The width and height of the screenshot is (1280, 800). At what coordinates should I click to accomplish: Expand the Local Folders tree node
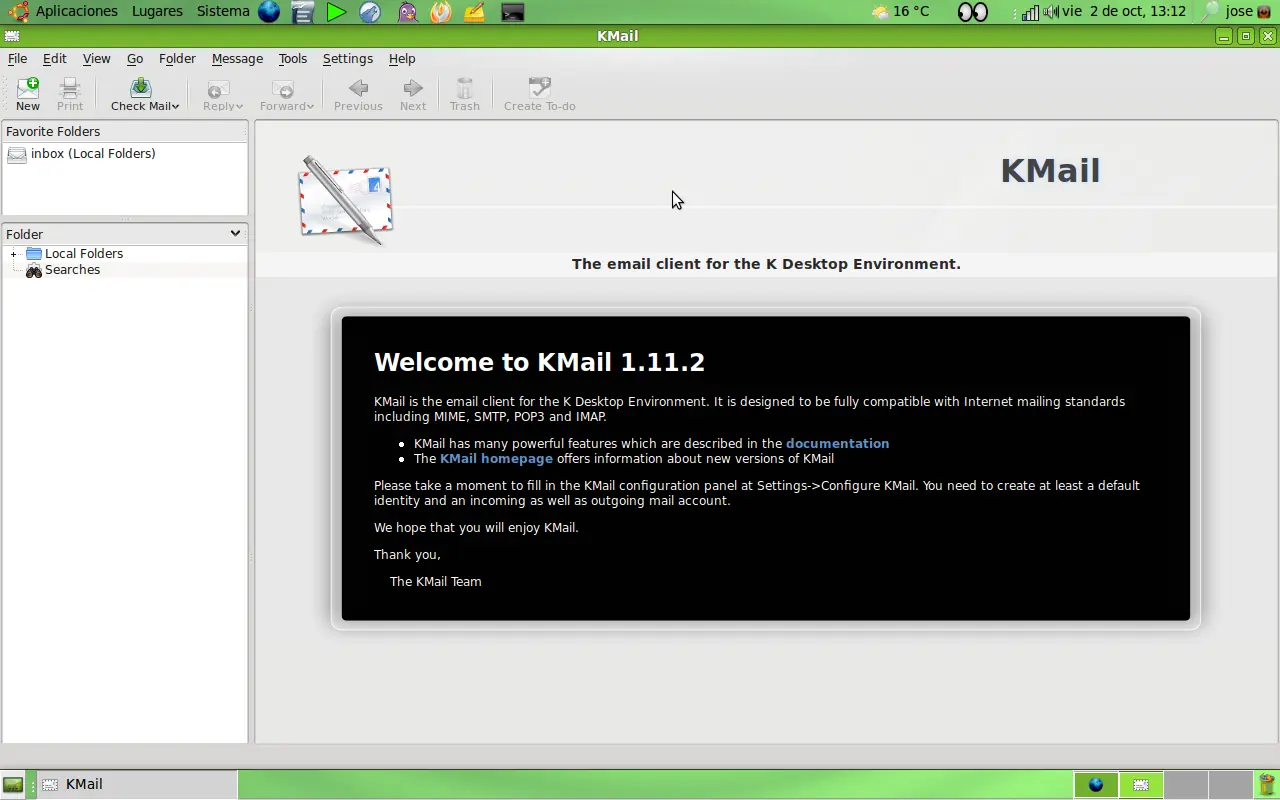pos(14,254)
